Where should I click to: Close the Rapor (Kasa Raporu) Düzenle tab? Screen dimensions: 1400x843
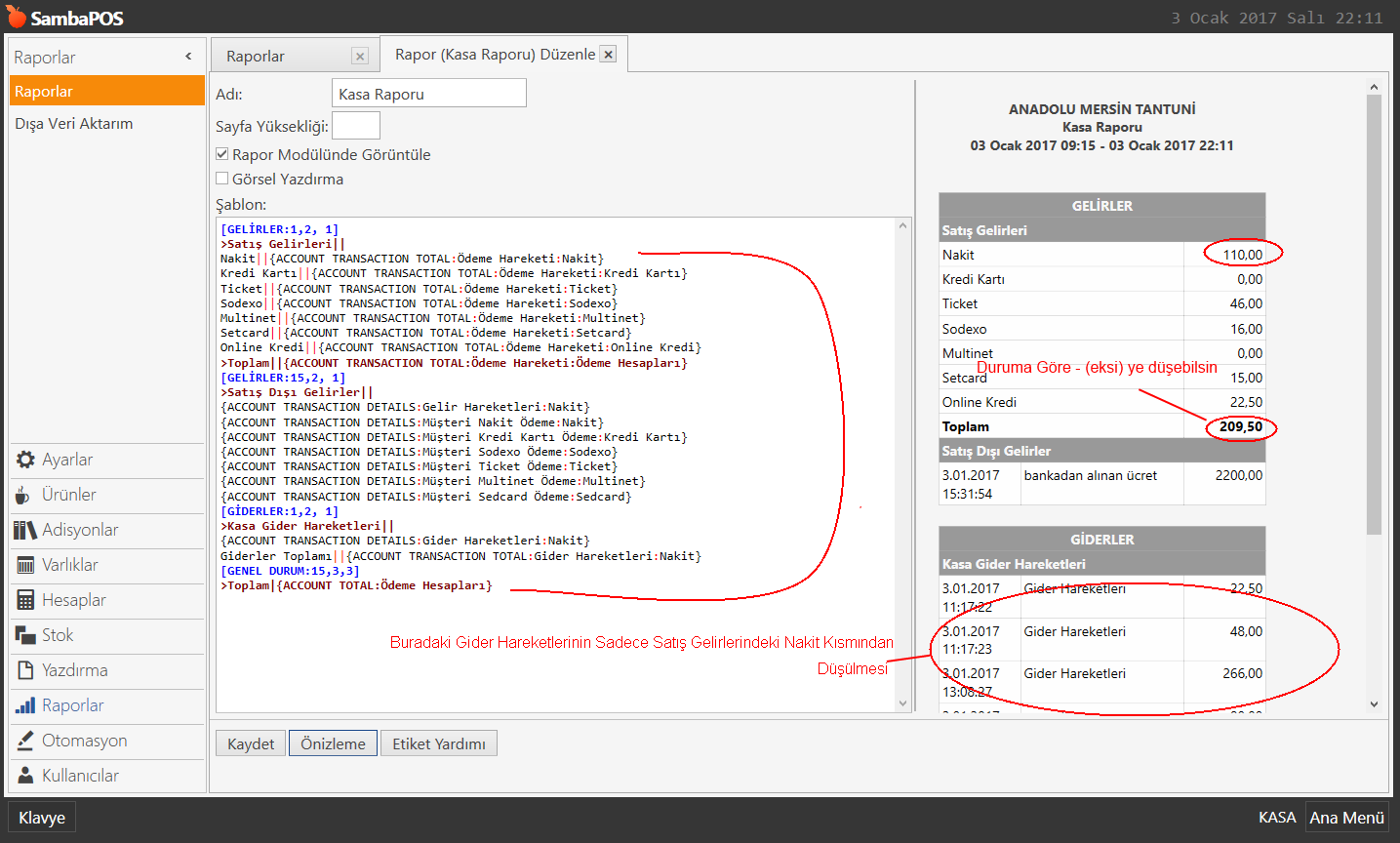click(x=608, y=55)
